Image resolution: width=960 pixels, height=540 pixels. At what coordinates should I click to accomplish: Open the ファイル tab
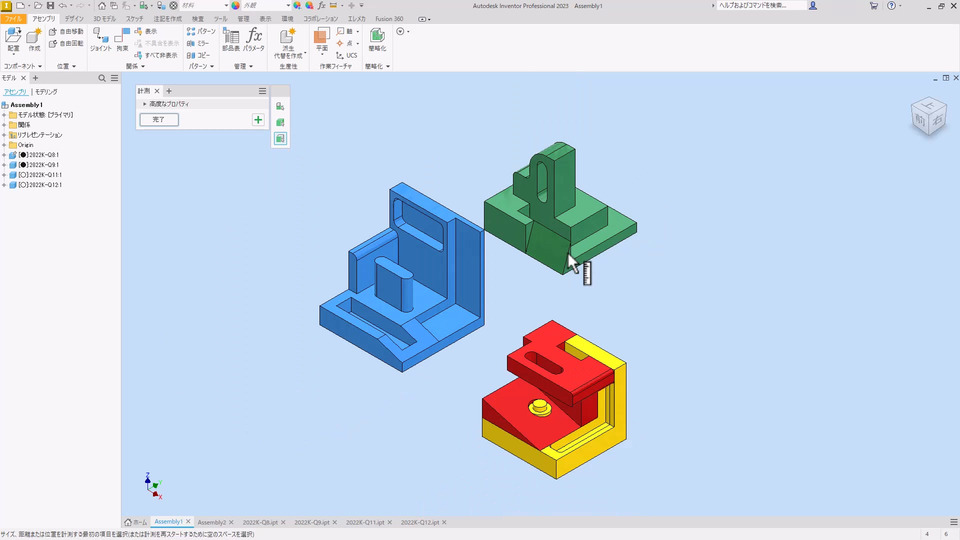[13, 19]
